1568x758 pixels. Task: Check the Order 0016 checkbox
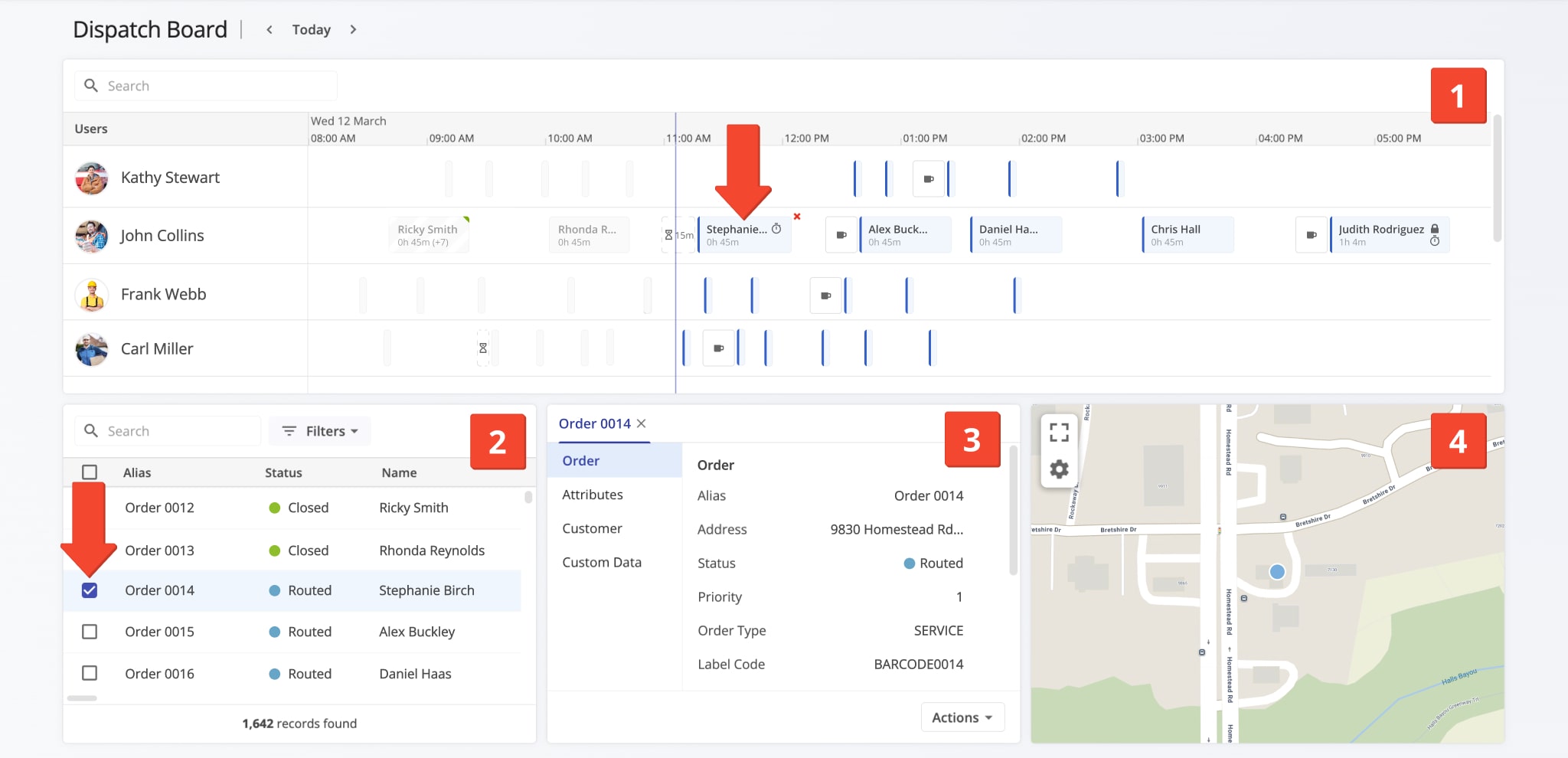90,673
